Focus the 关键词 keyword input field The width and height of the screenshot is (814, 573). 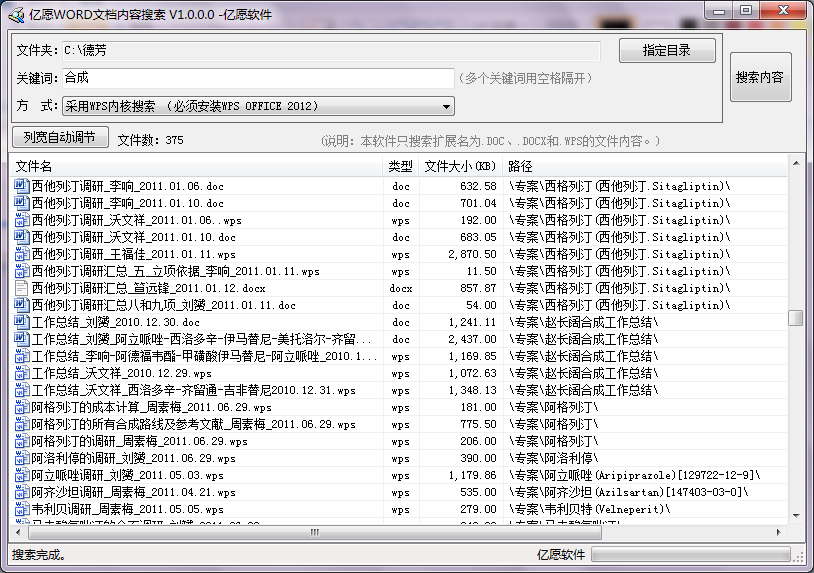(258, 78)
